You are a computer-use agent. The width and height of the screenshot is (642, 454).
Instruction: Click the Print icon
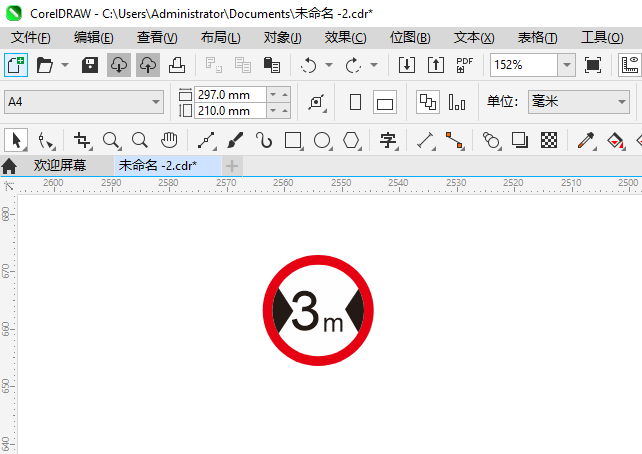(x=177, y=65)
